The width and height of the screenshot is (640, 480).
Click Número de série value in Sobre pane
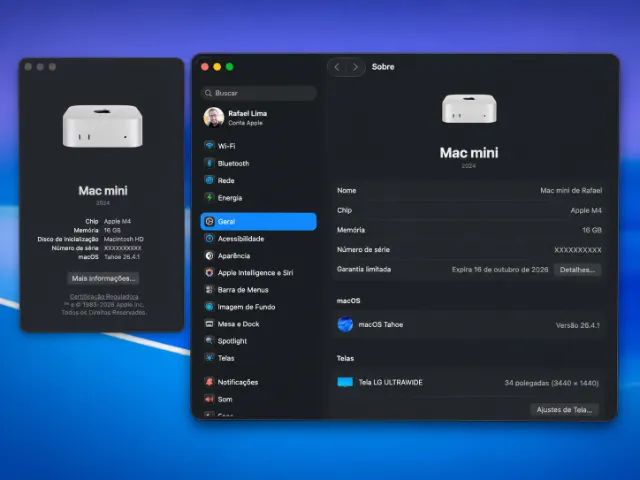click(x=578, y=250)
